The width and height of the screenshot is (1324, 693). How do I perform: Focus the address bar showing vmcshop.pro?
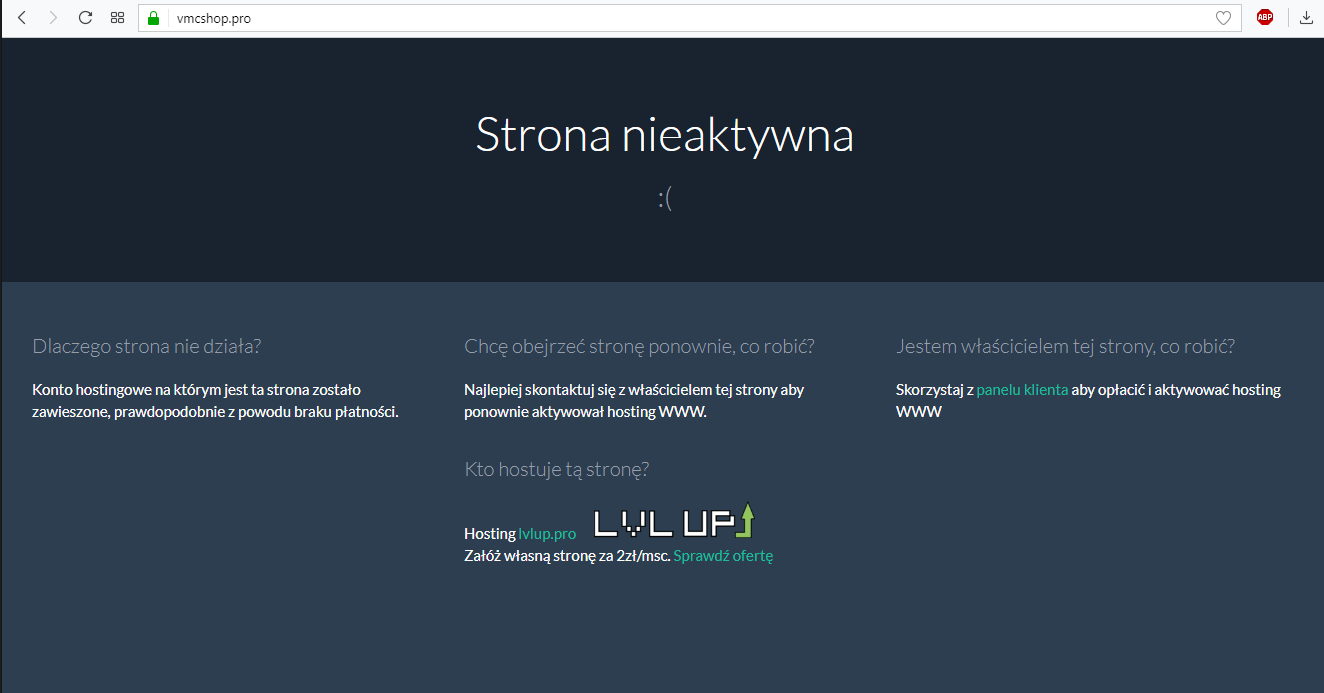[x=680, y=18]
